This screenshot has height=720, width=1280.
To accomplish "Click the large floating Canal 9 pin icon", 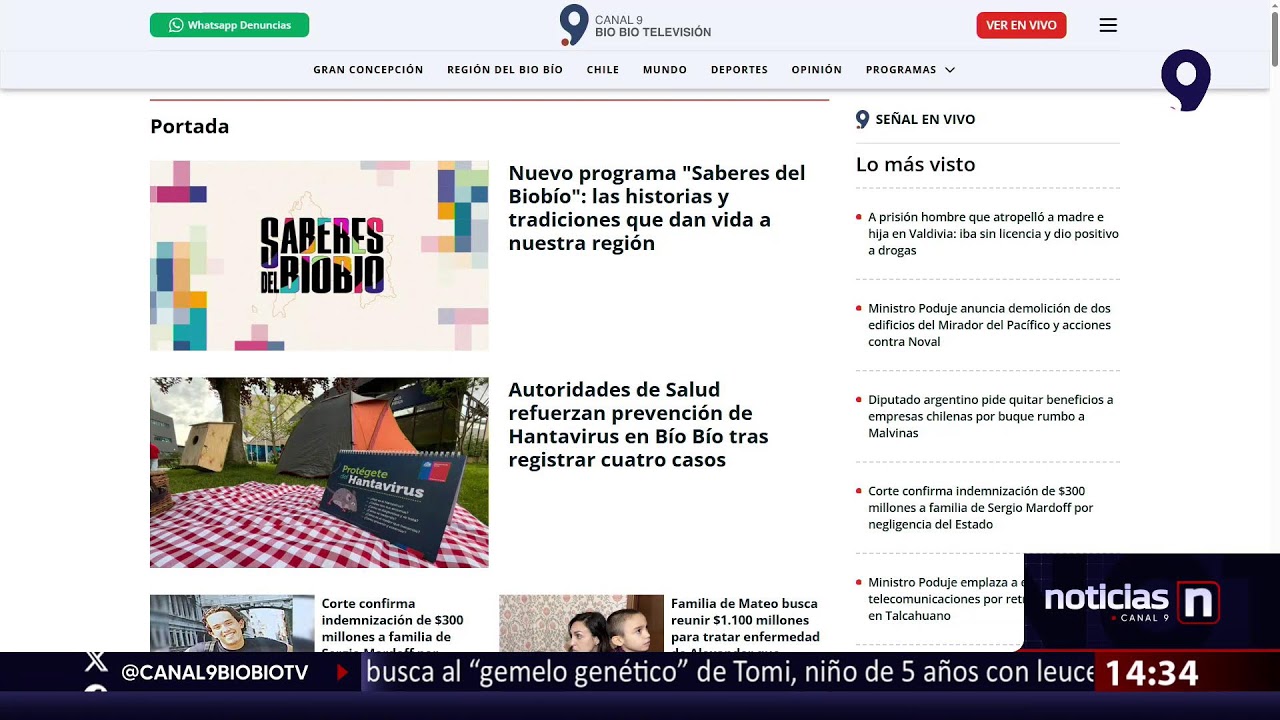I will [1186, 80].
